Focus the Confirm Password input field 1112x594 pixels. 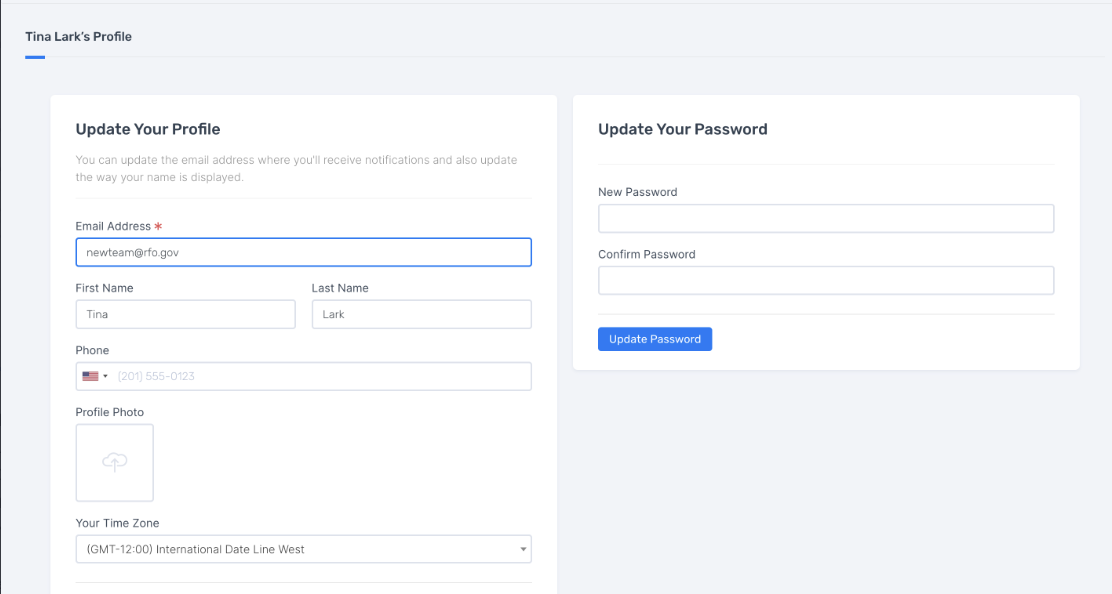[826, 281]
